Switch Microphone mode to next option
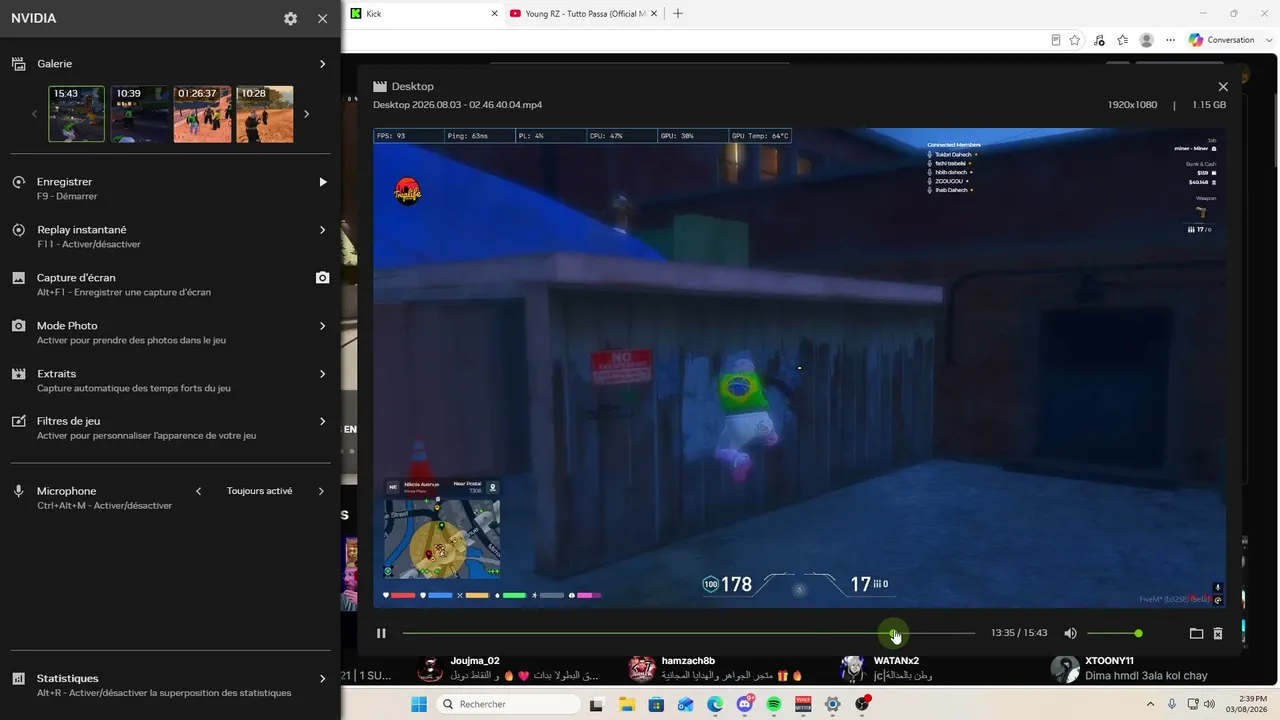Viewport: 1280px width, 720px height. (x=321, y=491)
